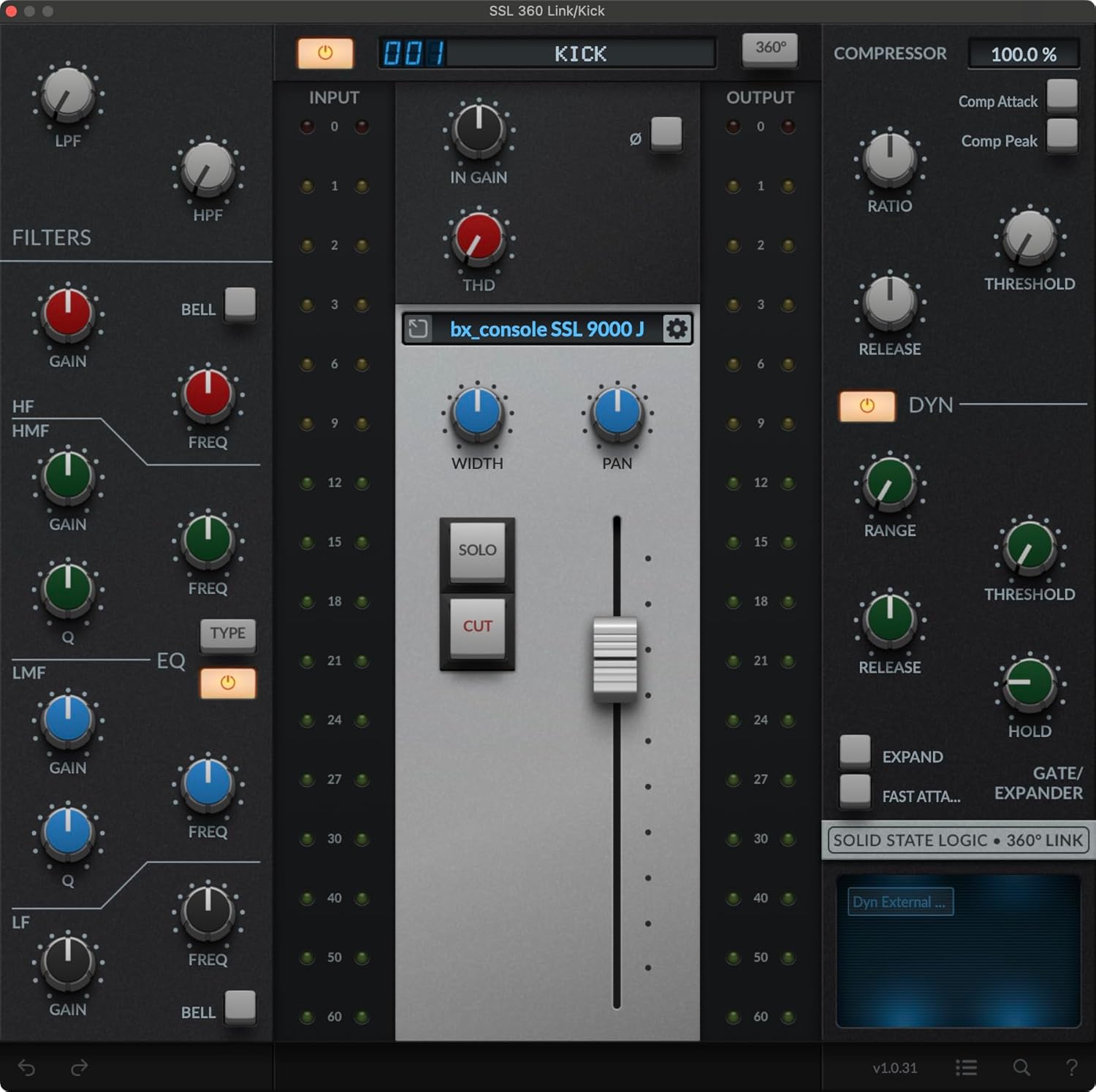Open the 360° button
The image size is (1096, 1092).
[x=769, y=49]
